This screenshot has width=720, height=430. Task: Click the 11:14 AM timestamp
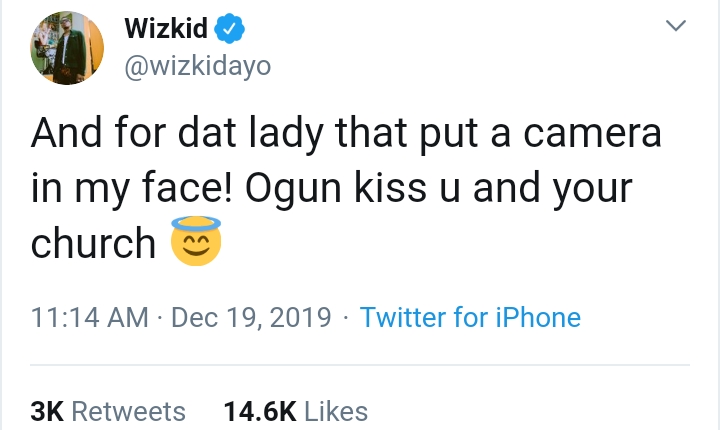click(x=89, y=318)
